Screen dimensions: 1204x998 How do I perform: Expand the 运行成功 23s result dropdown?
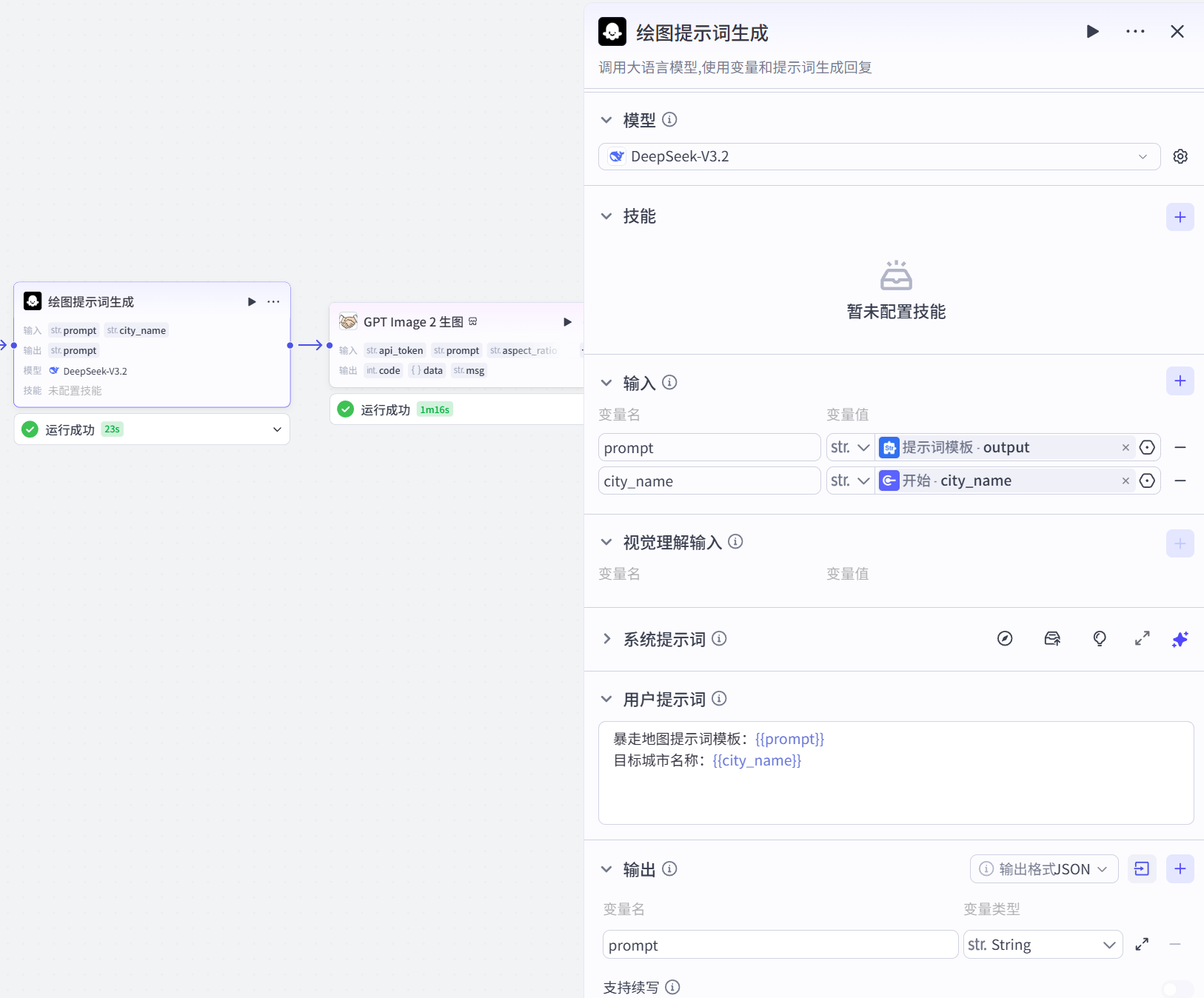[x=277, y=429]
